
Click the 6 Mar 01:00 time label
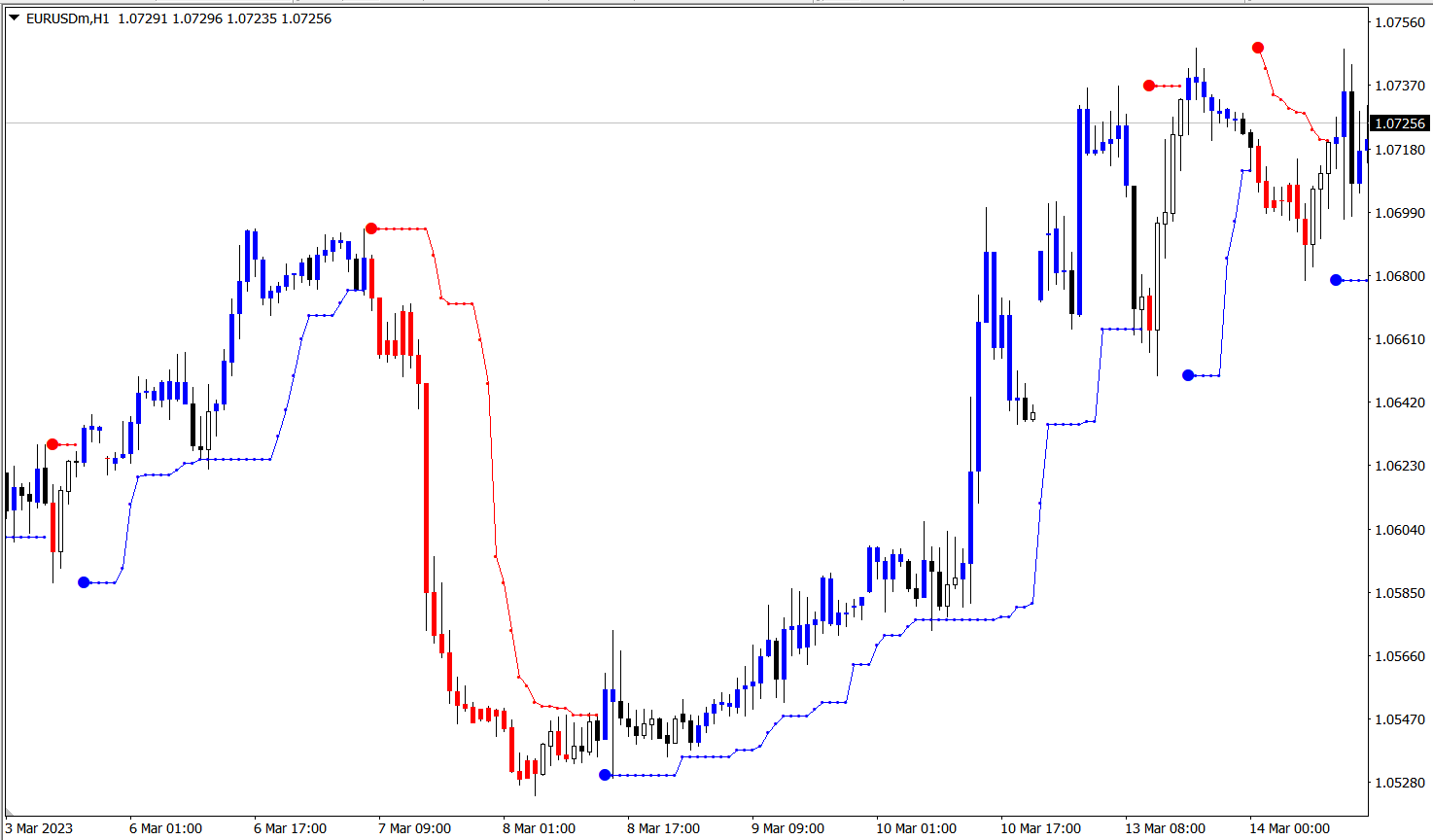pos(165,828)
